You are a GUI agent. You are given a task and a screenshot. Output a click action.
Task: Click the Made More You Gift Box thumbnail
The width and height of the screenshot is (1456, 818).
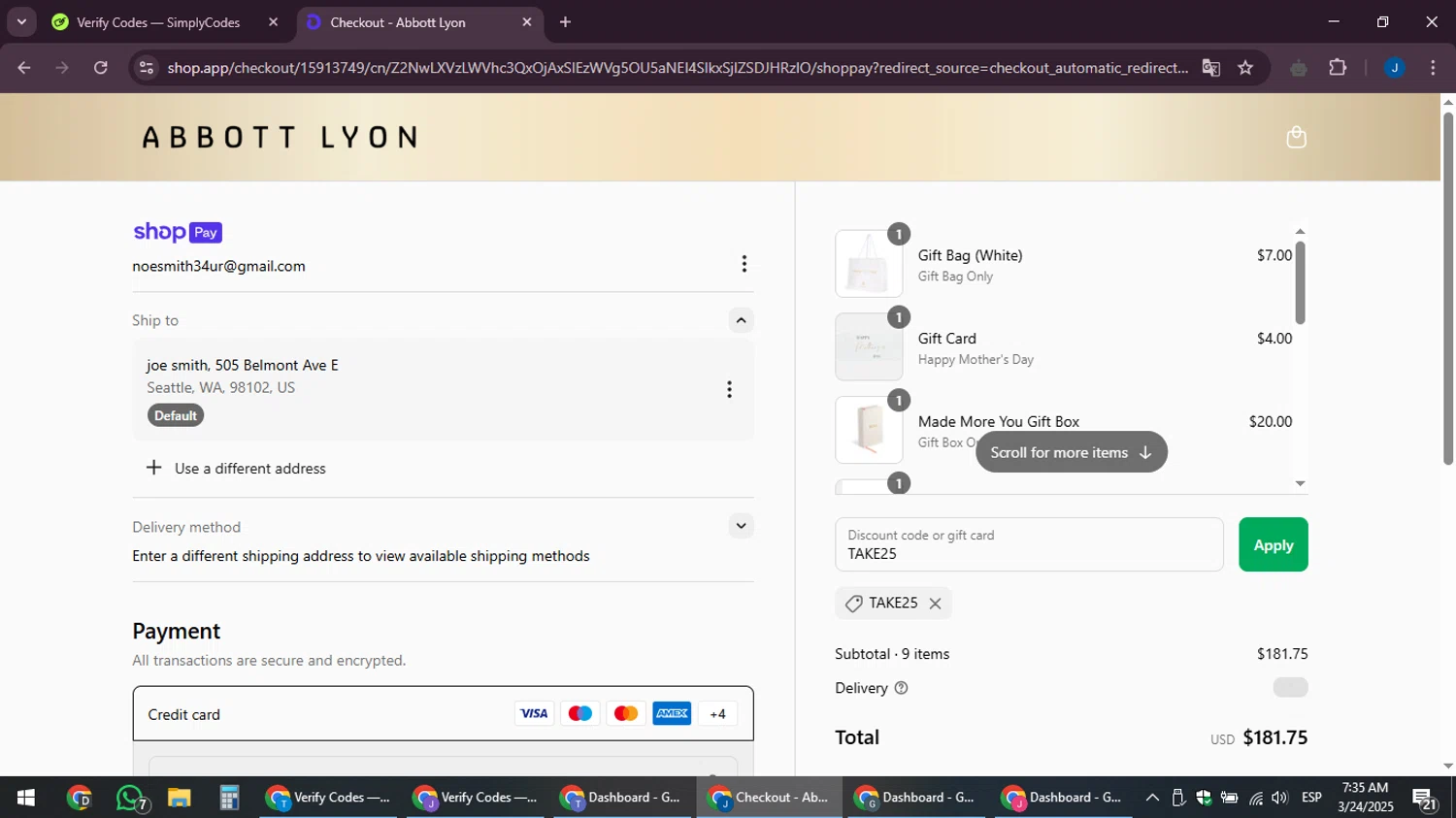(x=869, y=430)
